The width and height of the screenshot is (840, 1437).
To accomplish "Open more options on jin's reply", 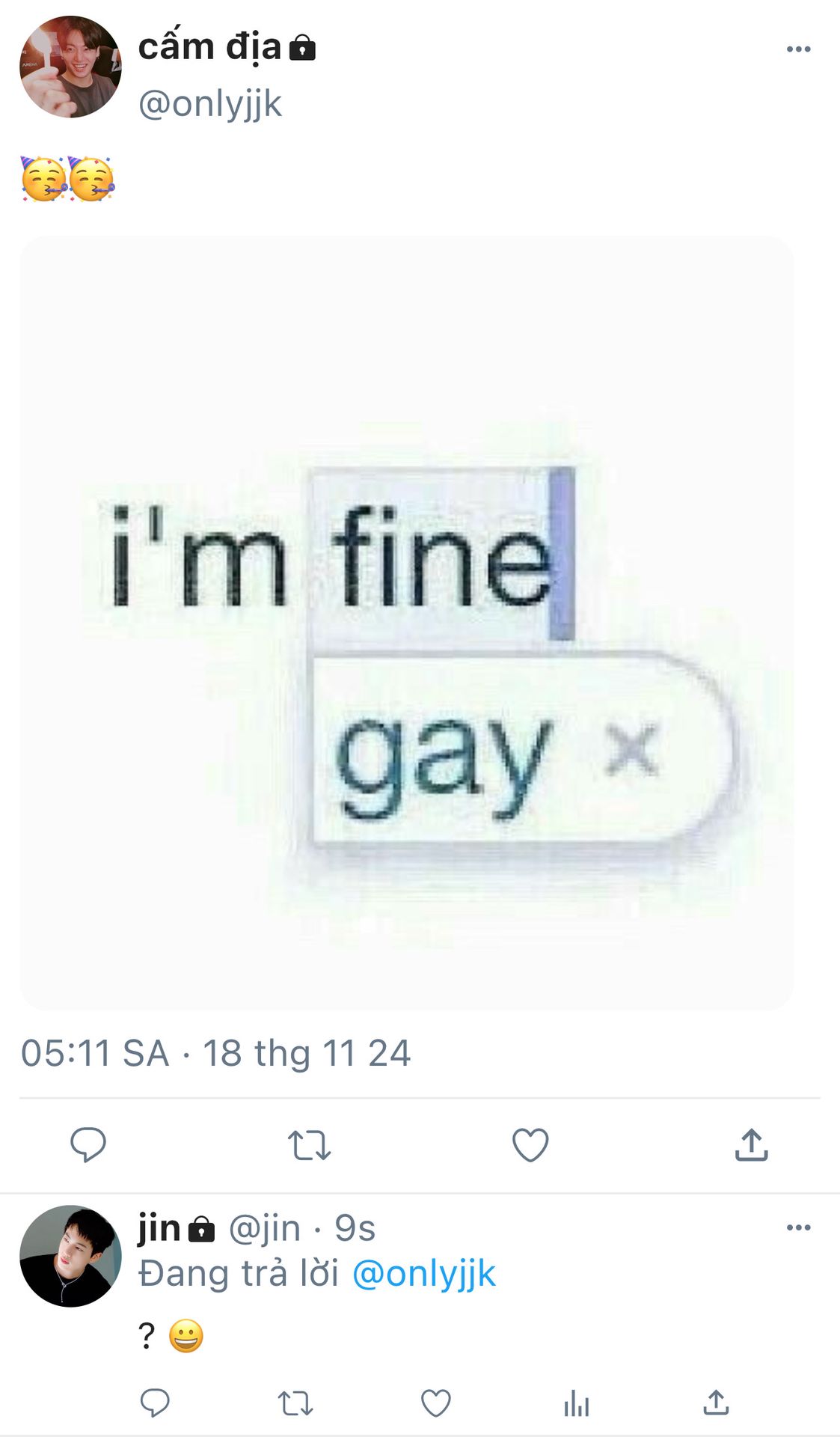I will (x=798, y=1227).
